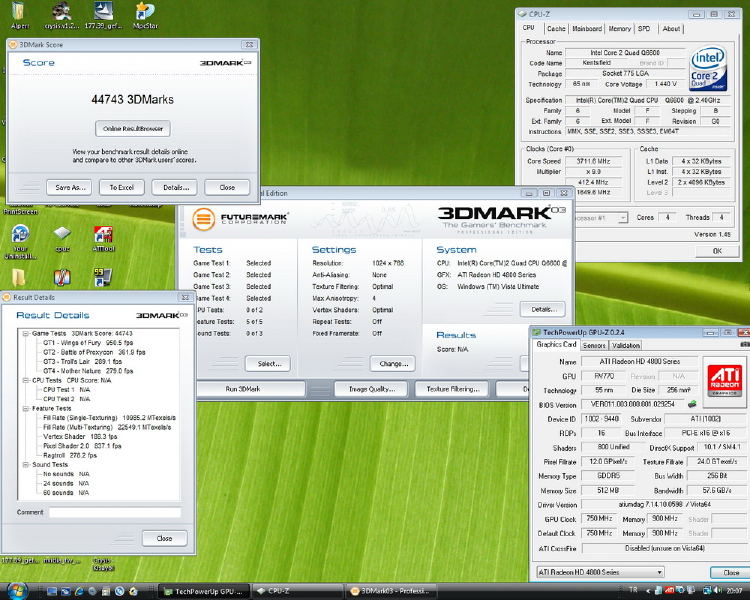
Task: Click Show Desktop in the quick launch
Action: [x=52, y=591]
